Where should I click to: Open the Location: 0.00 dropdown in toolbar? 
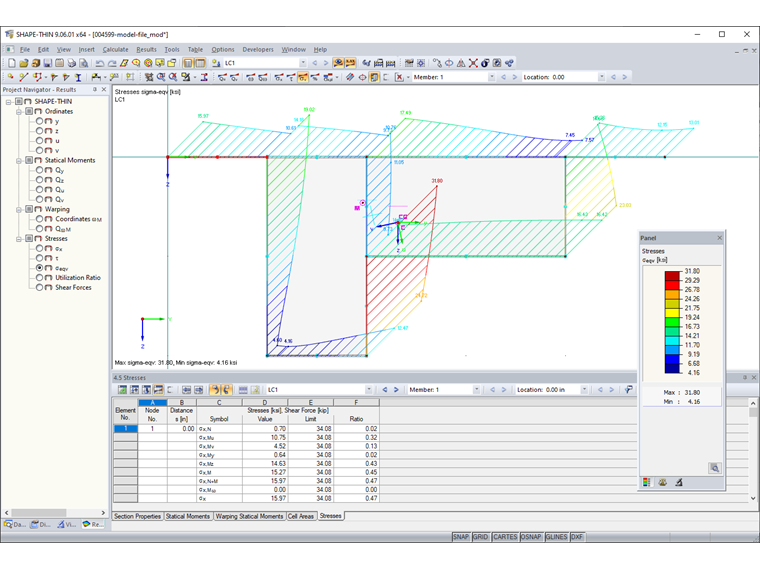602,77
